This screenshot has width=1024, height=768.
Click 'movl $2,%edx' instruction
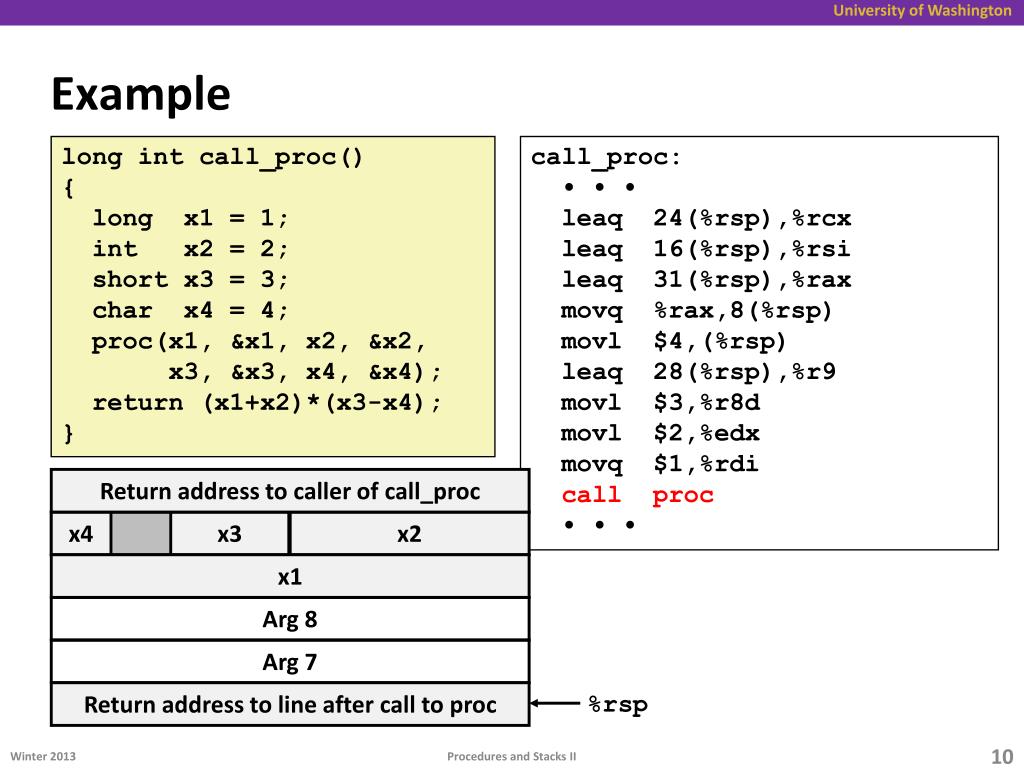660,433
